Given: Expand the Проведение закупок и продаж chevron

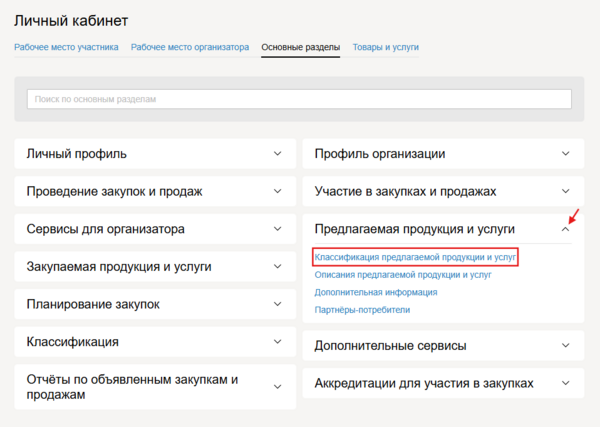Looking at the screenshot, I should tap(278, 191).
